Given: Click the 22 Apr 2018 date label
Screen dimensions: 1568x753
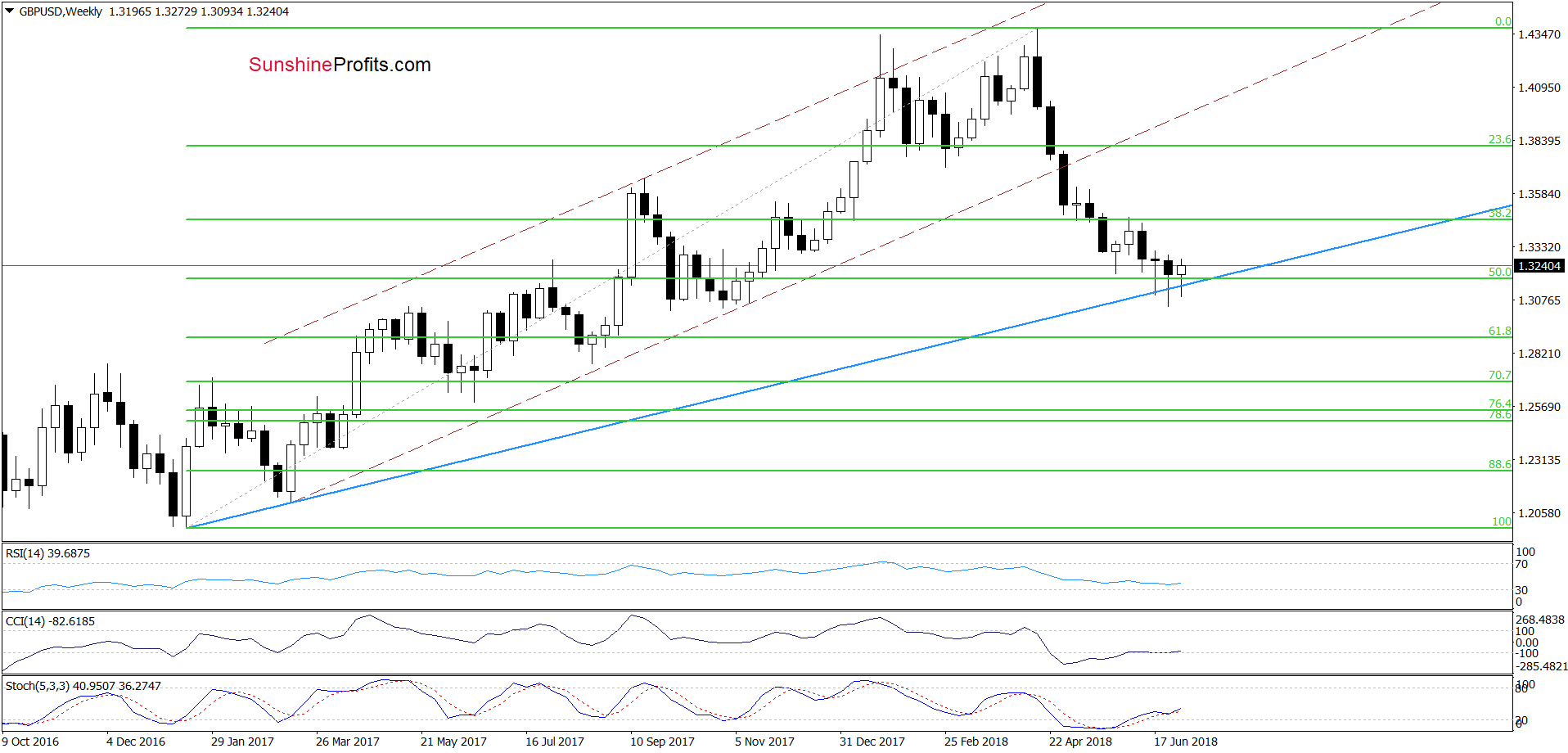Looking at the screenshot, I should click(1081, 742).
